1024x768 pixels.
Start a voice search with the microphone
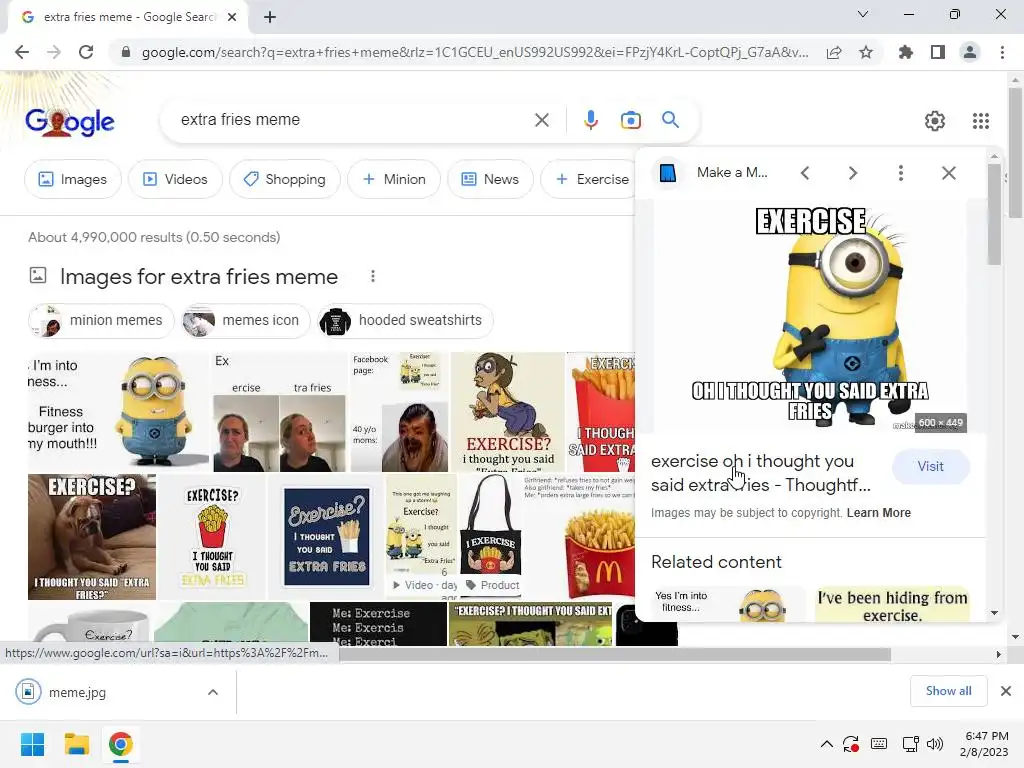coord(590,120)
